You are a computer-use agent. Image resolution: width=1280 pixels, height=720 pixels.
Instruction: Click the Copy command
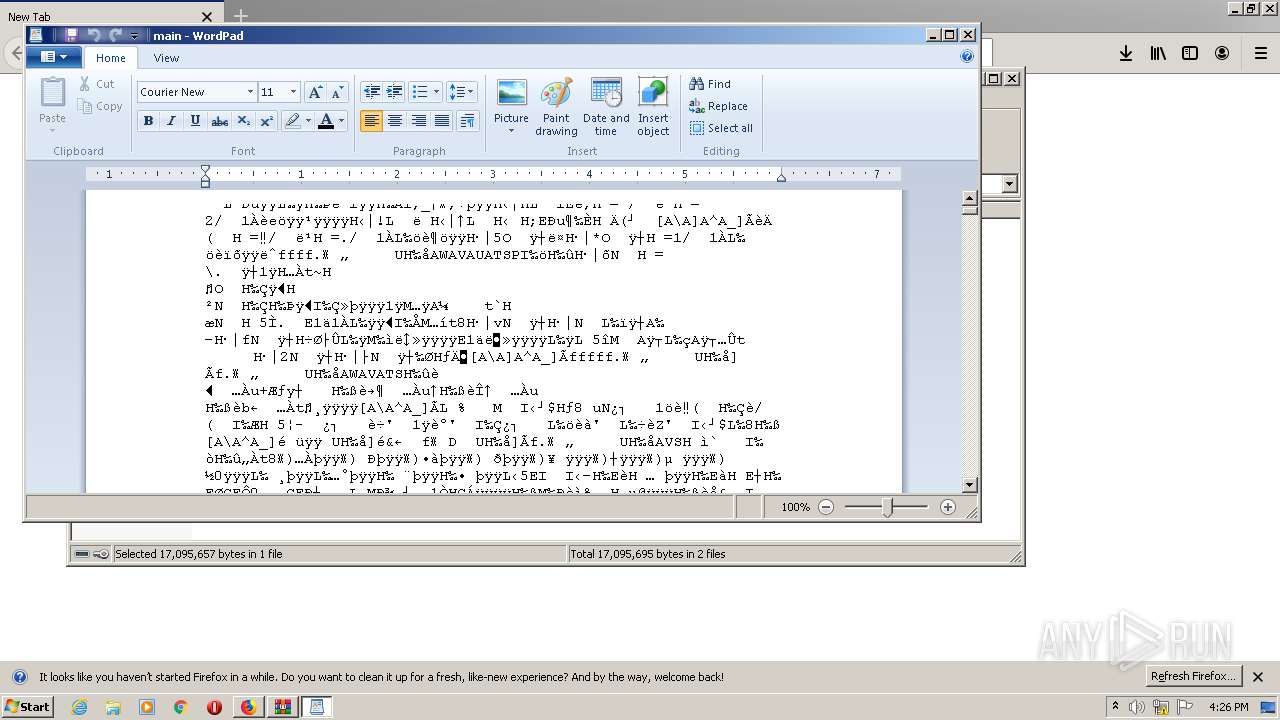point(100,106)
